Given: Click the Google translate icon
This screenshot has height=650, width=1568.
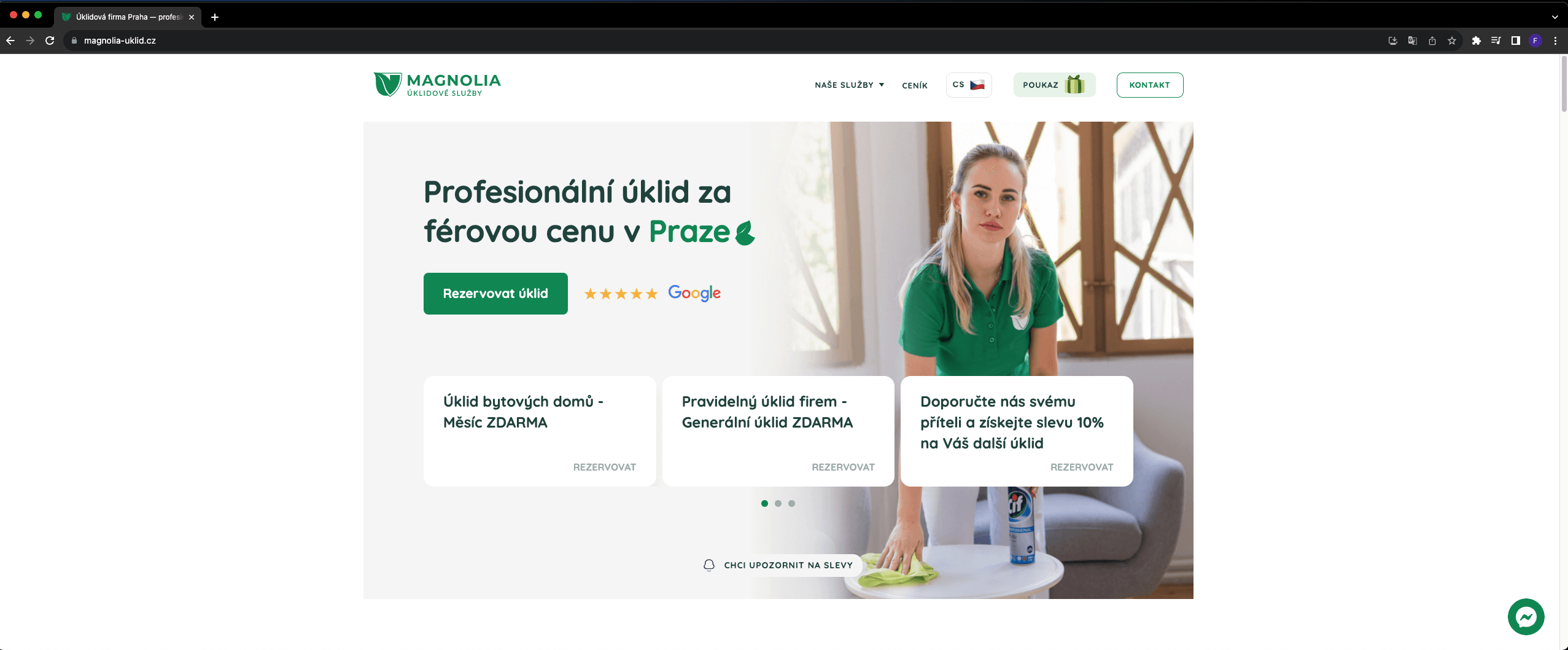Looking at the screenshot, I should pos(1413,41).
